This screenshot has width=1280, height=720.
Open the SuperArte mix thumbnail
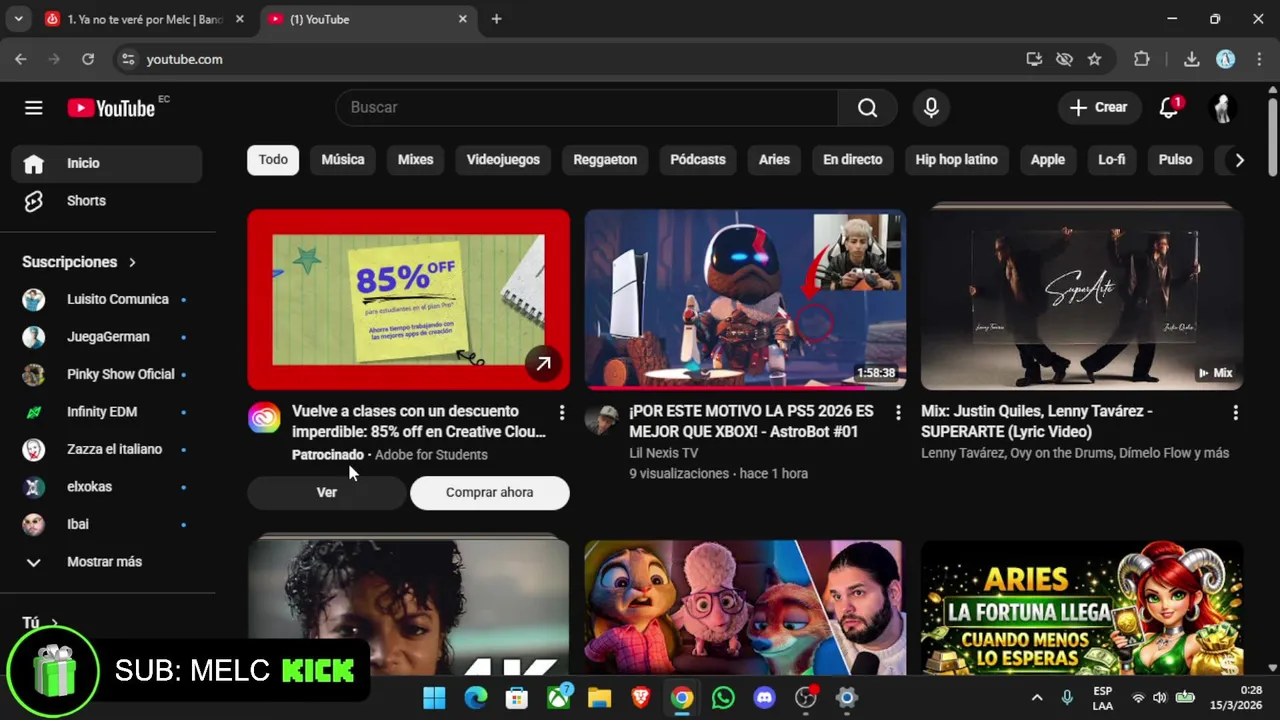(x=1082, y=299)
